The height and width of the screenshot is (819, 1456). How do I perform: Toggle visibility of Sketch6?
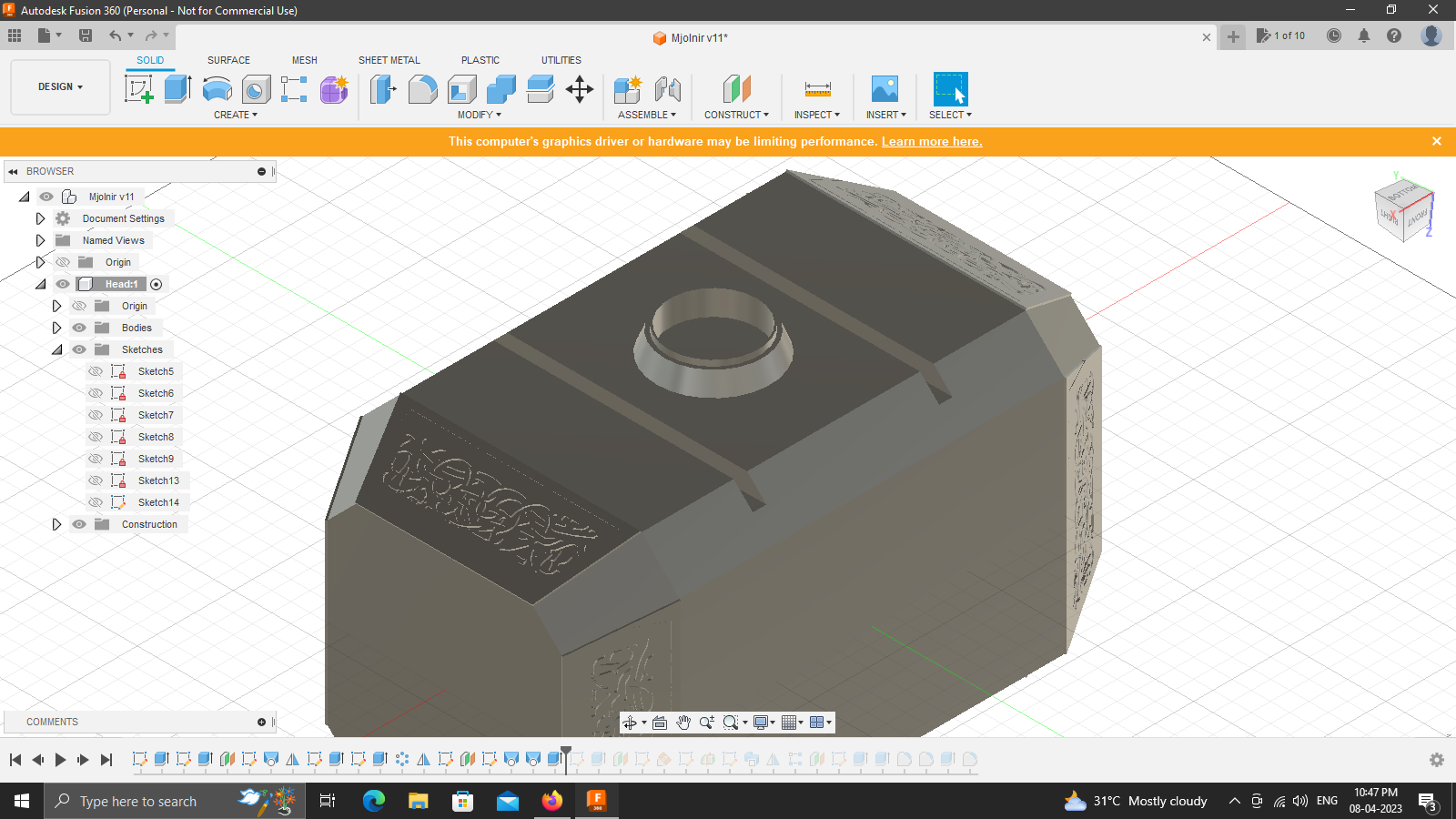click(x=96, y=393)
